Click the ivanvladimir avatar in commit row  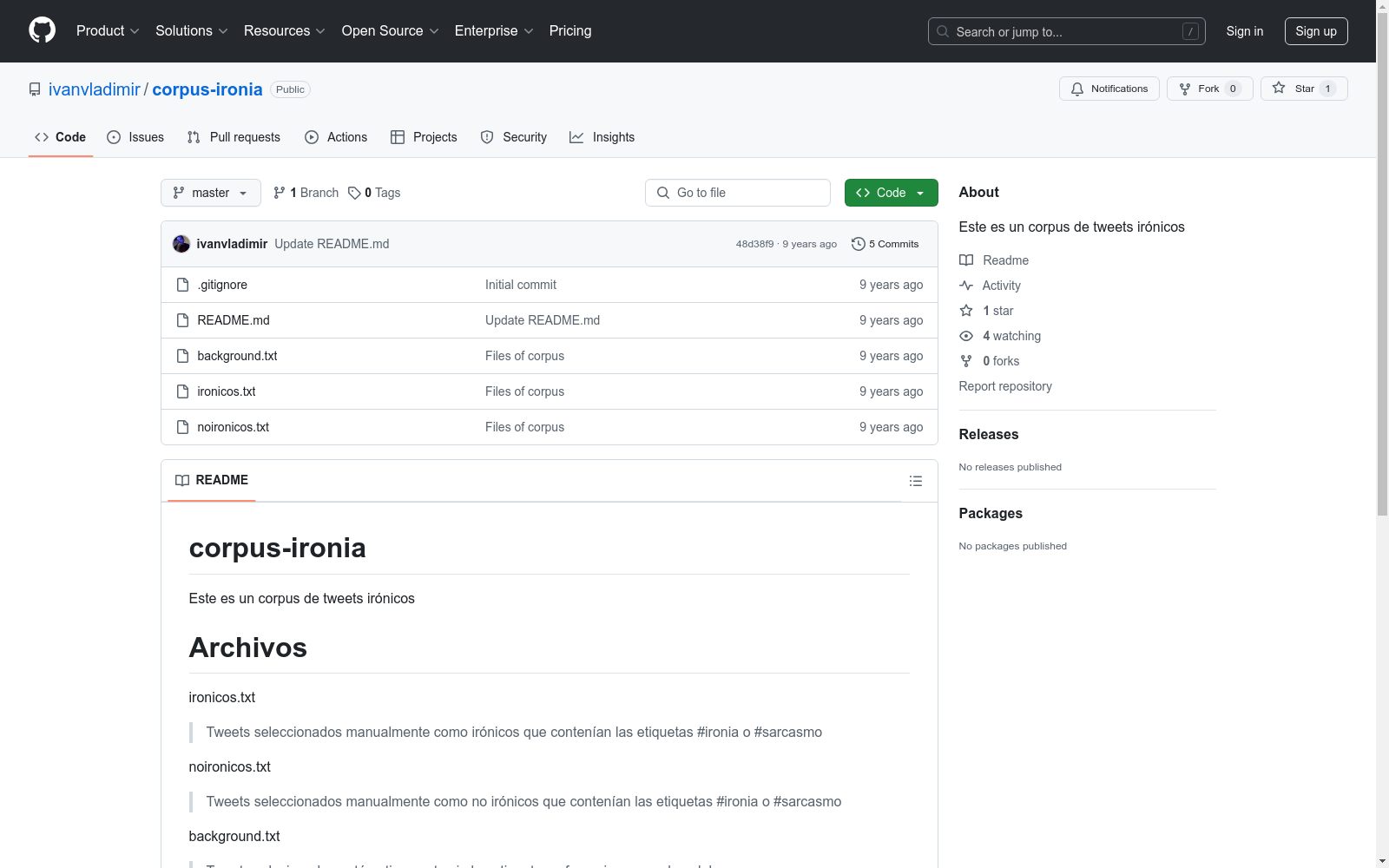click(x=181, y=244)
